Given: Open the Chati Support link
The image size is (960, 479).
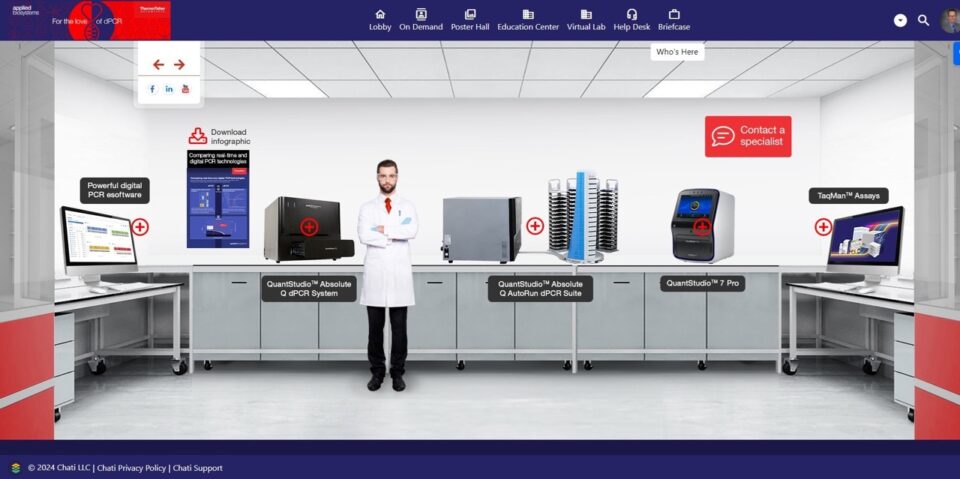Looking at the screenshot, I should coord(198,468).
